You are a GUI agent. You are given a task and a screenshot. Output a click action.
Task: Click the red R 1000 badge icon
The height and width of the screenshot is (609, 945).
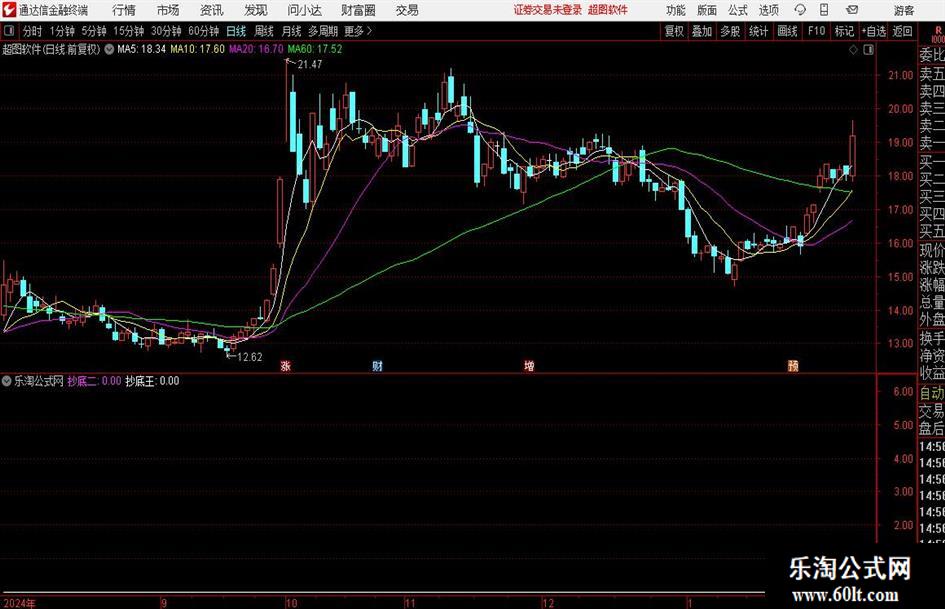(938, 34)
